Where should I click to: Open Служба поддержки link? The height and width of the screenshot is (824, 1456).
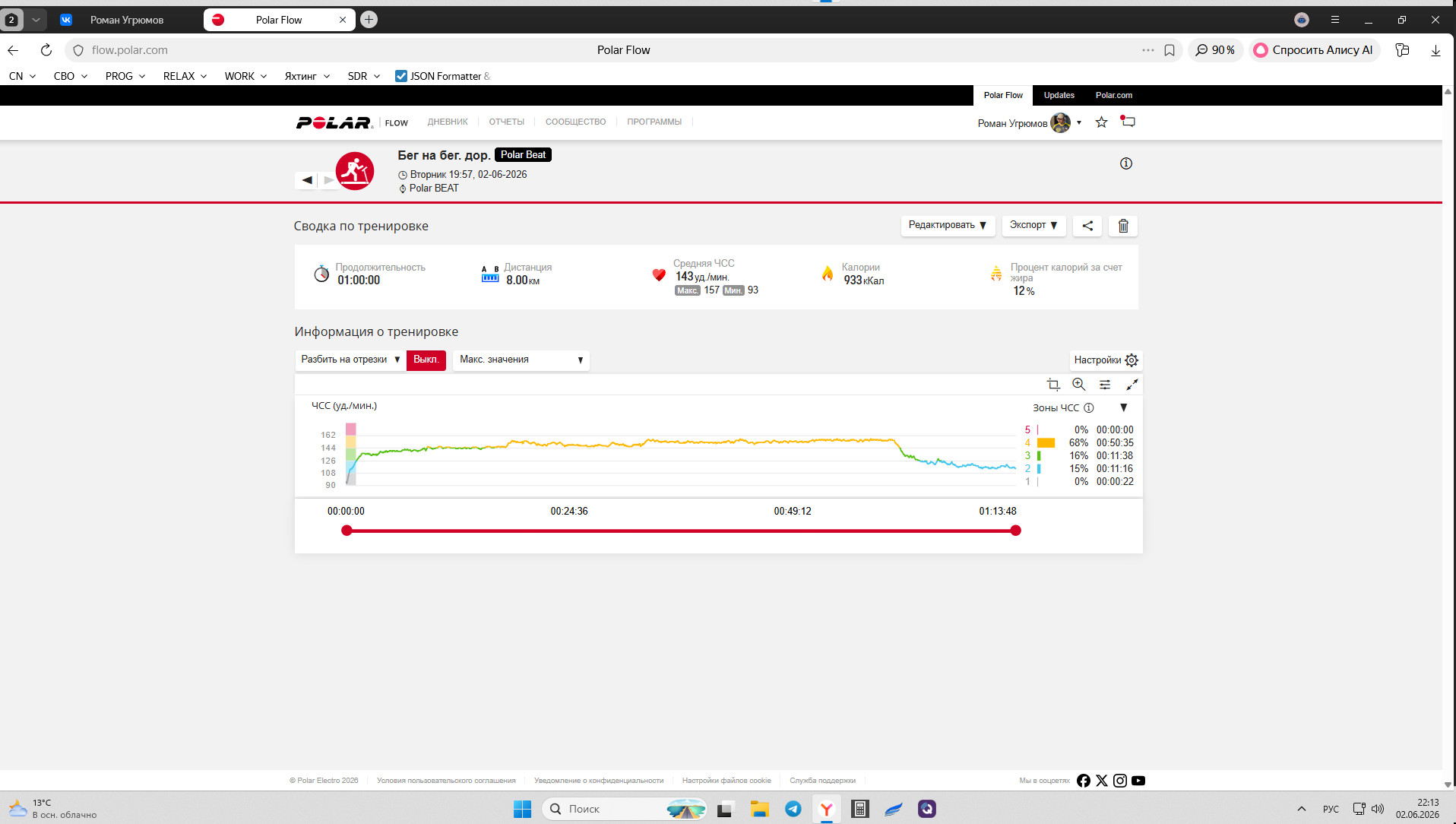point(823,781)
